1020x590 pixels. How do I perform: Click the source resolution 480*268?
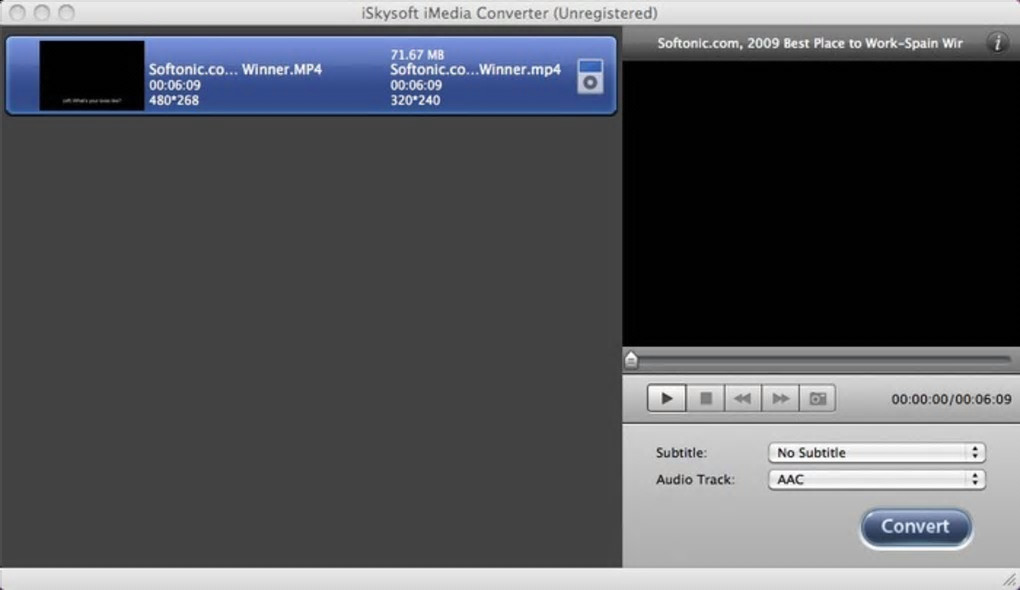click(174, 100)
